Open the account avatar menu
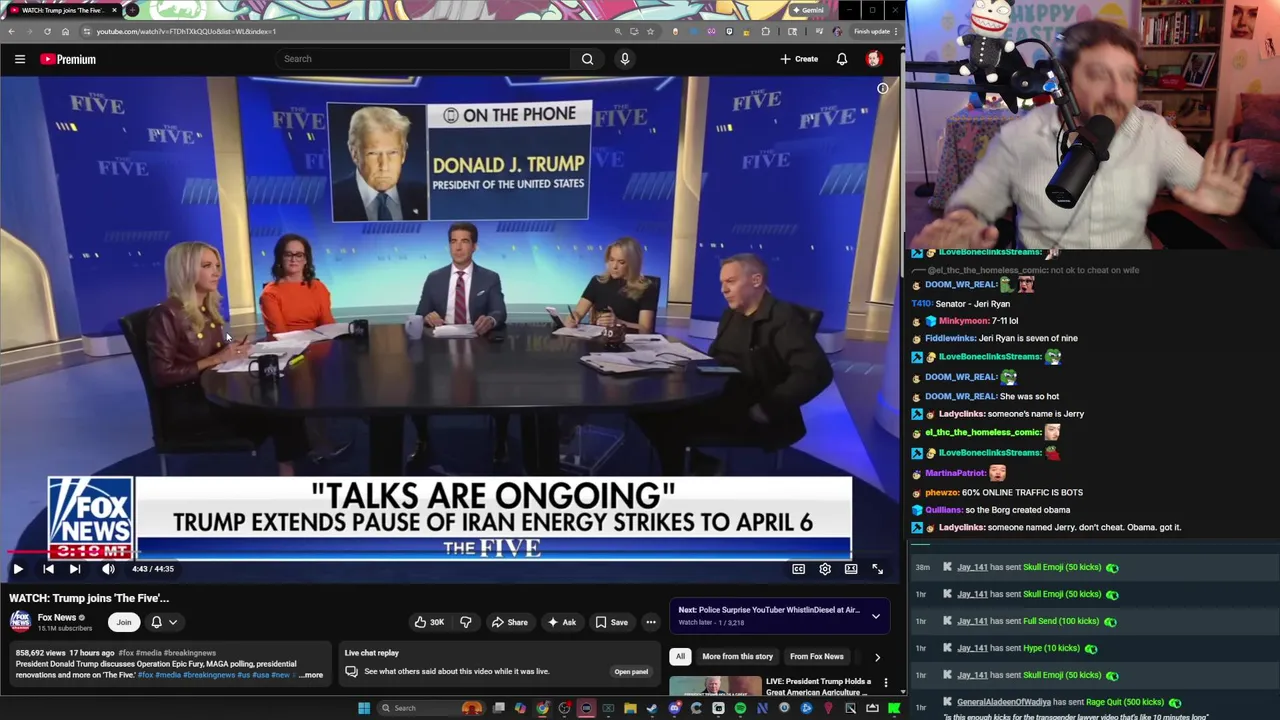The width and height of the screenshot is (1280, 720). click(x=873, y=59)
